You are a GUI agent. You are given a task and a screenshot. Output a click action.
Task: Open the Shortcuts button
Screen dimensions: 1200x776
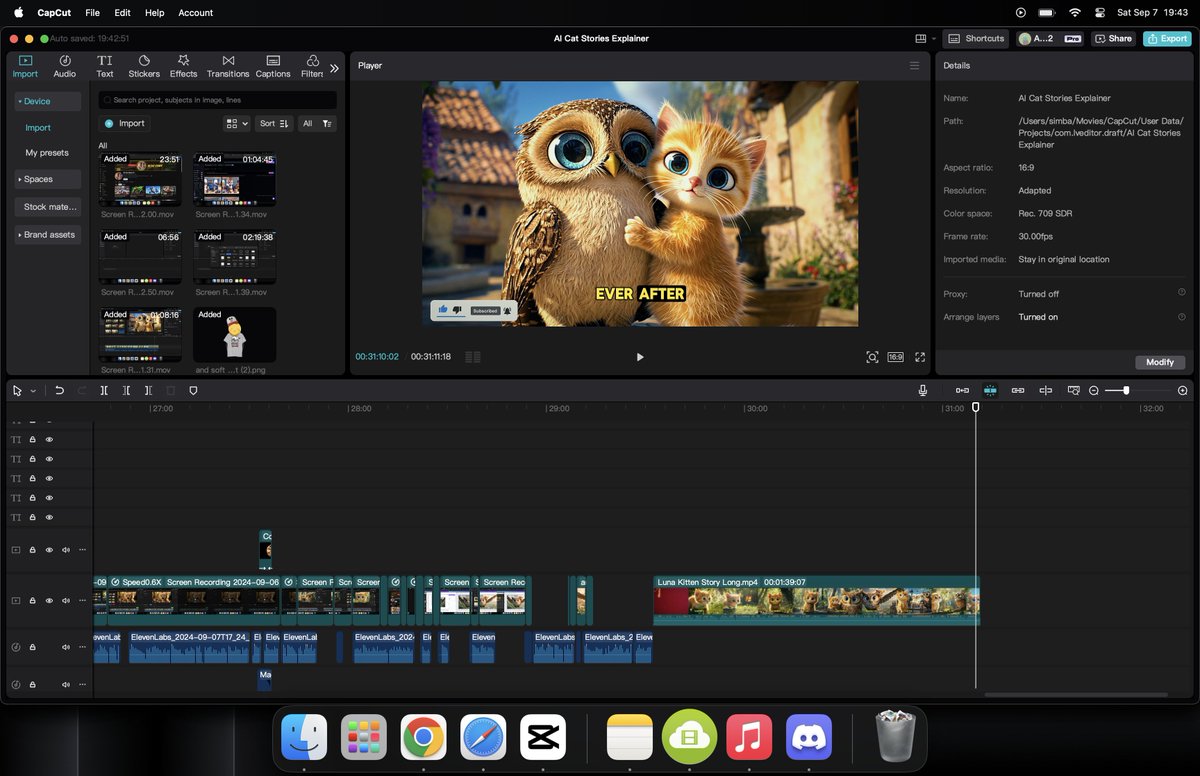pyautogui.click(x=976, y=38)
